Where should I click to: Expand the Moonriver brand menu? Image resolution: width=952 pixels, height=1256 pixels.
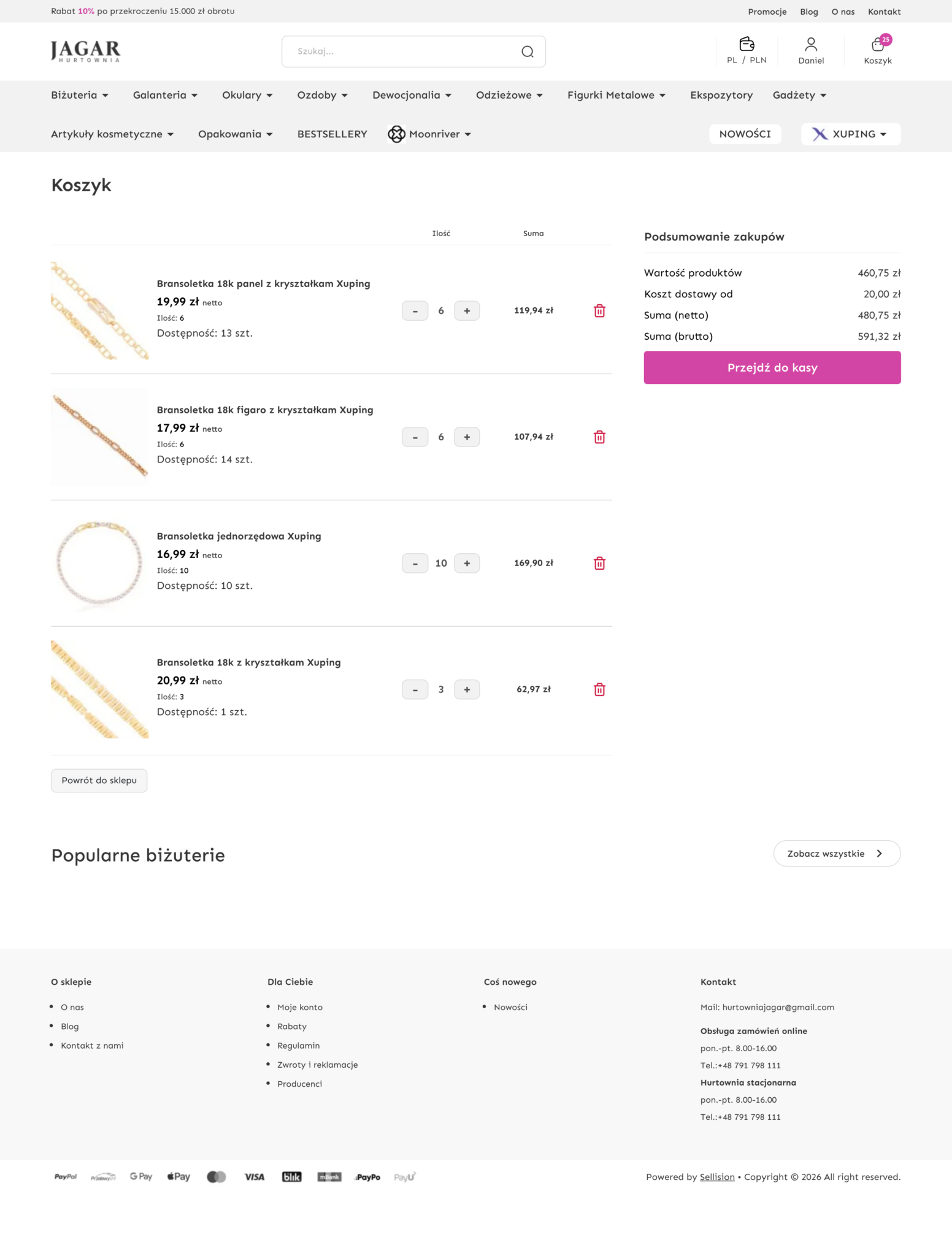tap(429, 134)
